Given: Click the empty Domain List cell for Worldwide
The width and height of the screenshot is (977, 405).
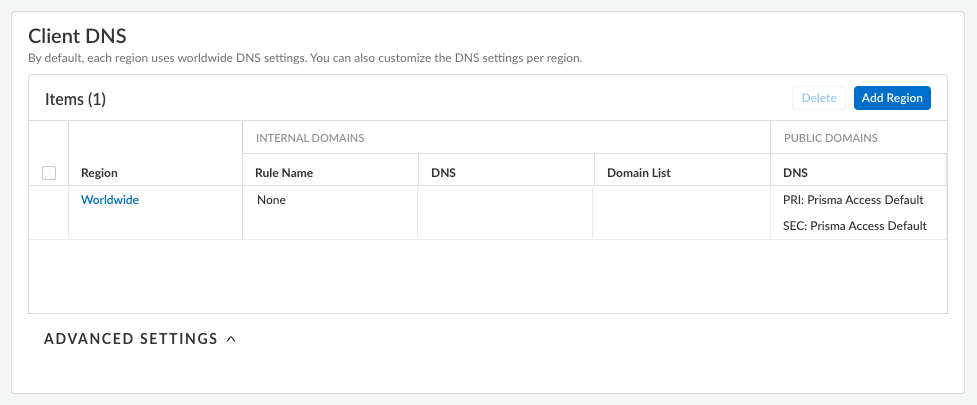Looking at the screenshot, I should 681,212.
